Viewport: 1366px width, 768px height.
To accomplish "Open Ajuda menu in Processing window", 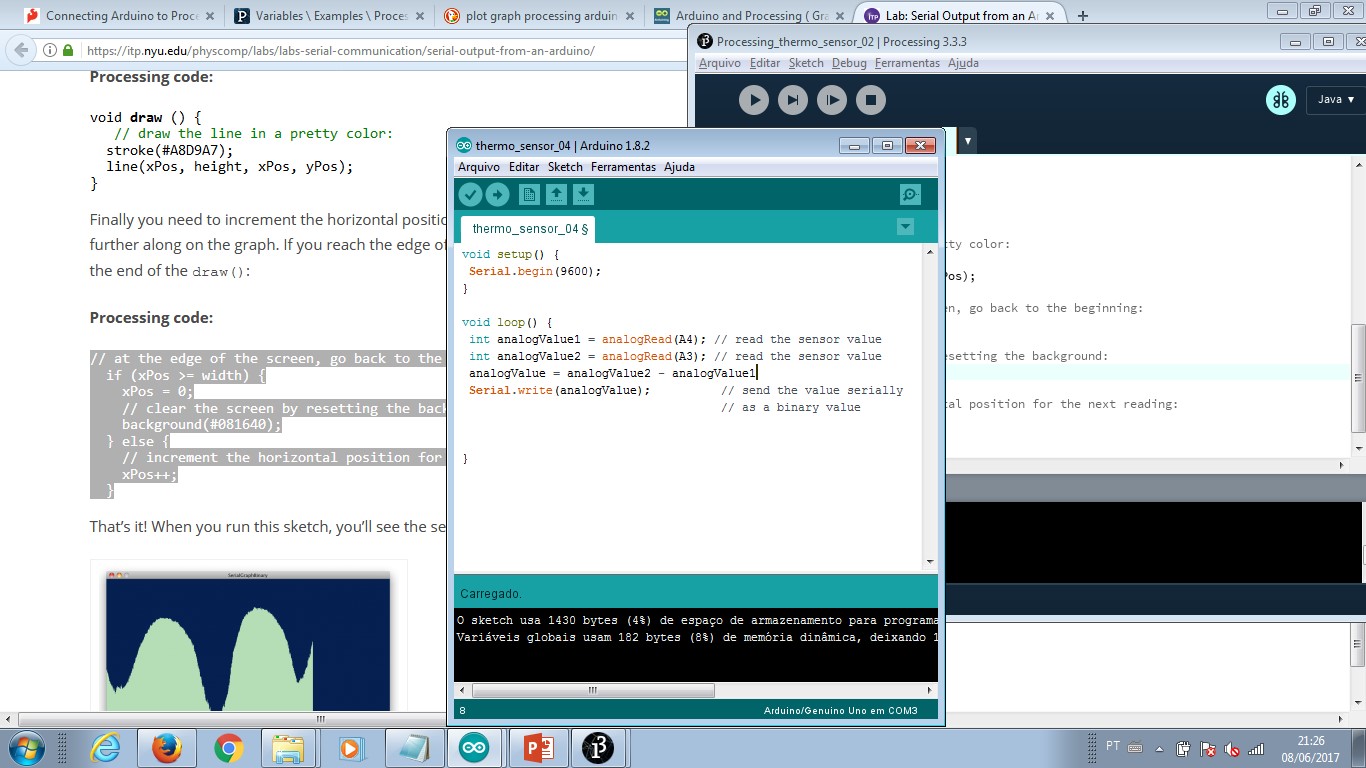I will tap(963, 63).
